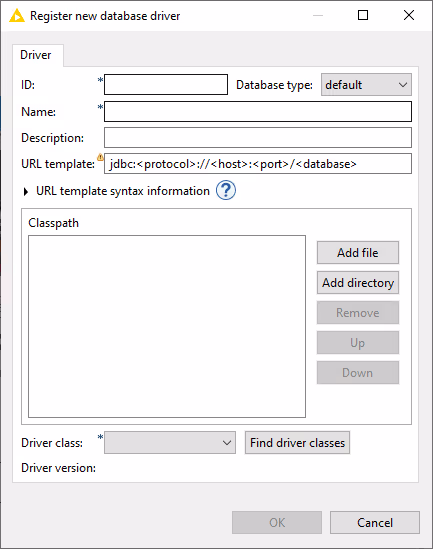Click the Classpath group label
This screenshot has height=549, width=433.
pyautogui.click(x=54, y=223)
